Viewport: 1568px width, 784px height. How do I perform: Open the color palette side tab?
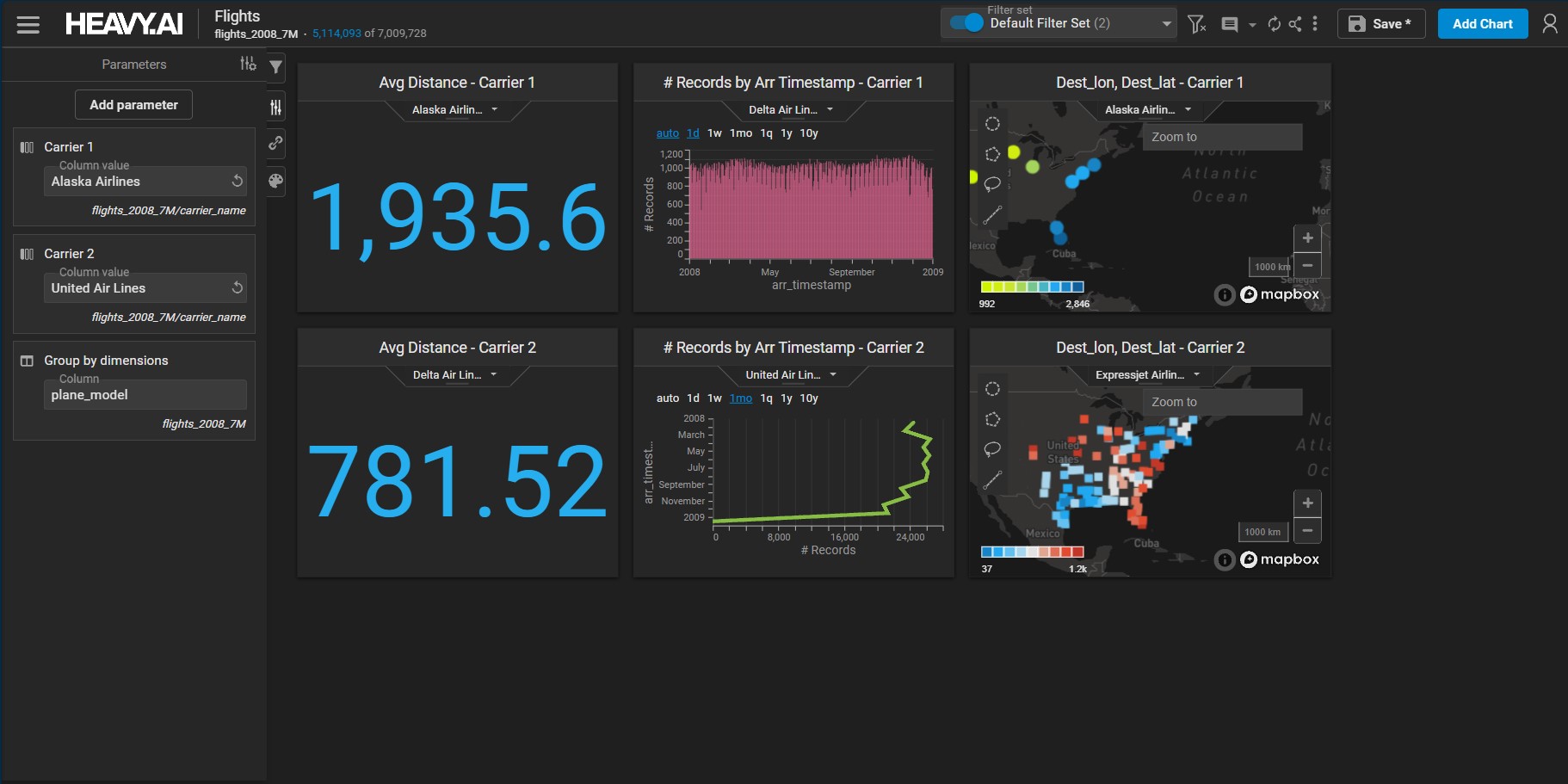tap(275, 181)
